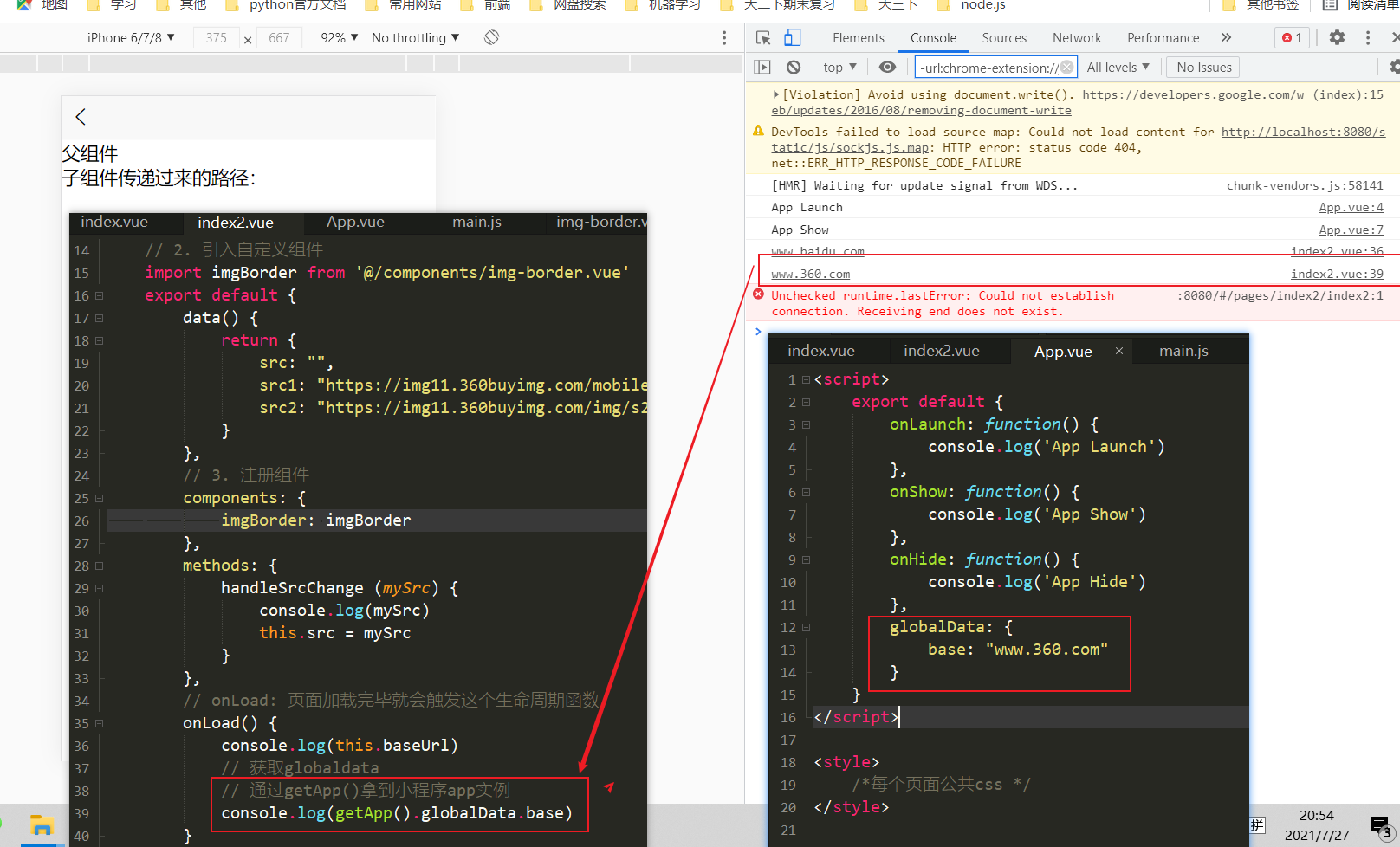Select main.js tab in left code editor

point(476,223)
